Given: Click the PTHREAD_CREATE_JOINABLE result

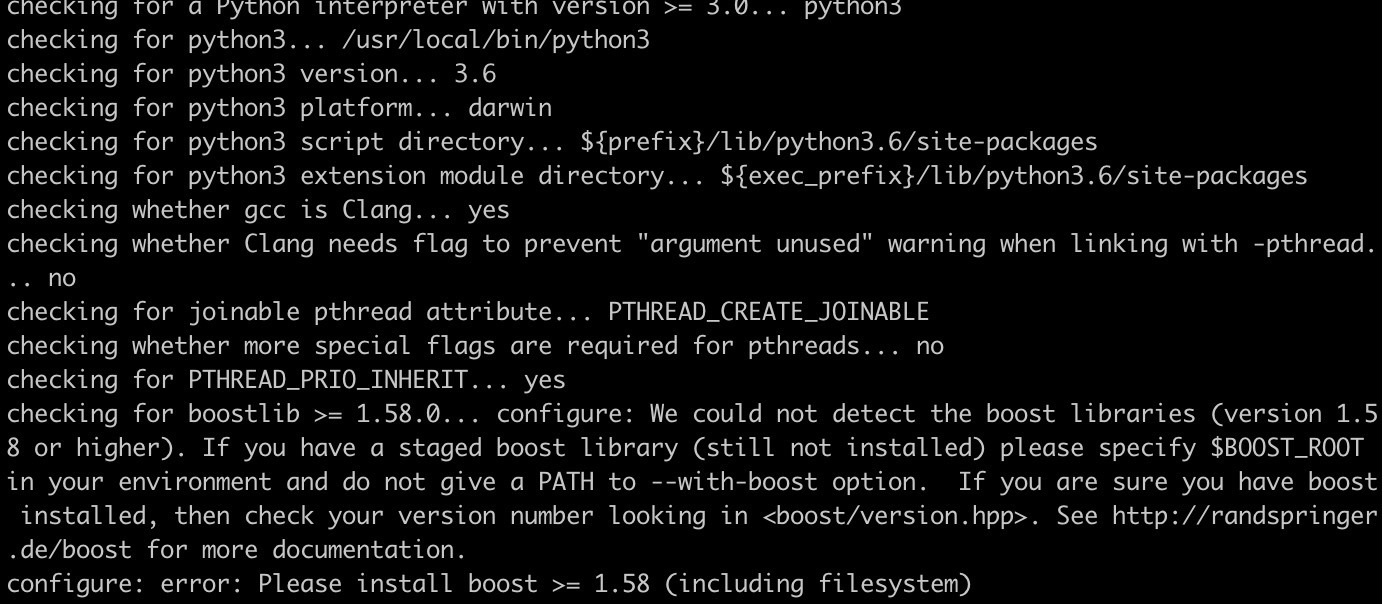Looking at the screenshot, I should coord(769,312).
